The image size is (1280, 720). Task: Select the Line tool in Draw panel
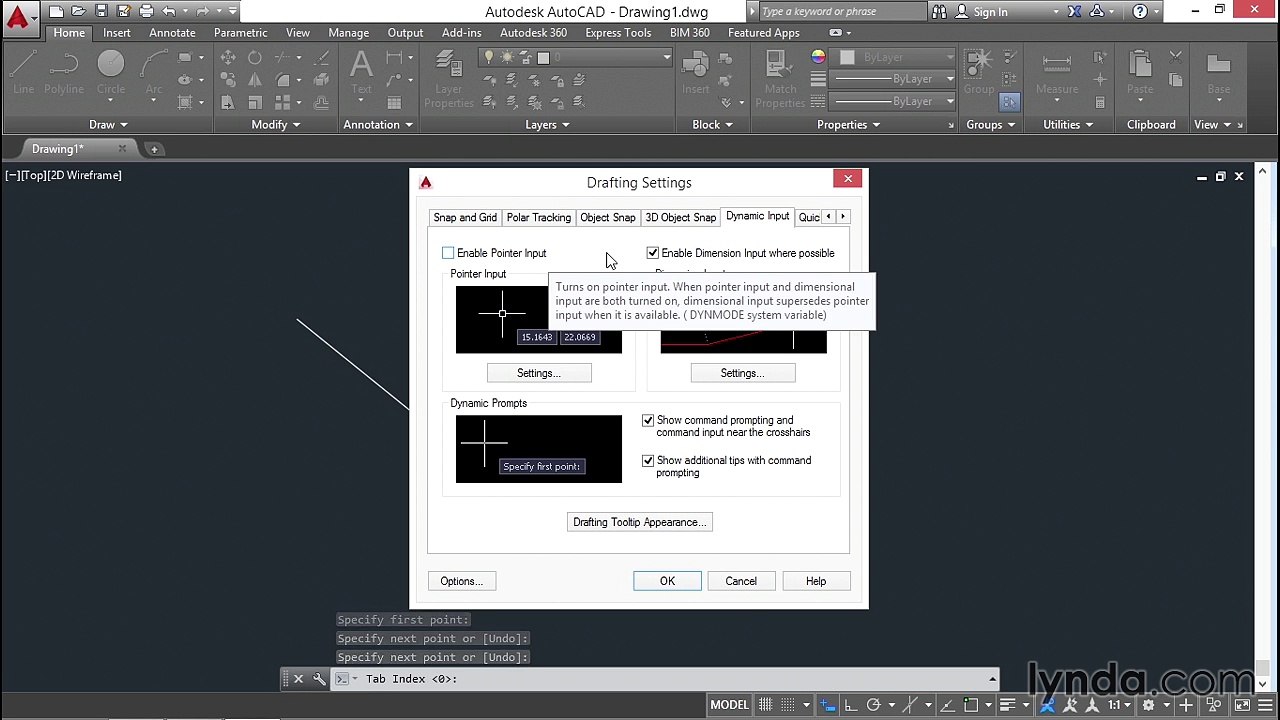(x=23, y=71)
